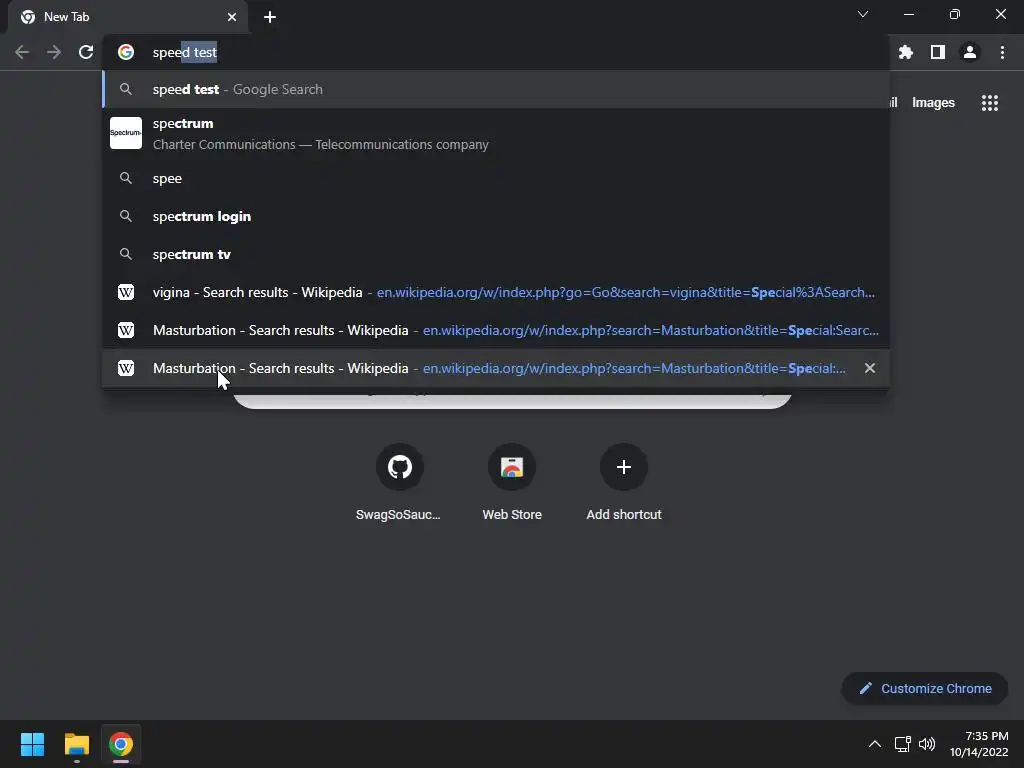Click the forward navigation arrow
1024x768 pixels.
(x=54, y=52)
